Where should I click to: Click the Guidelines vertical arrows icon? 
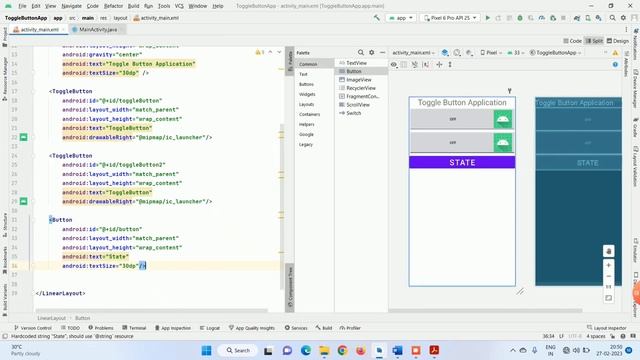(x=450, y=64)
